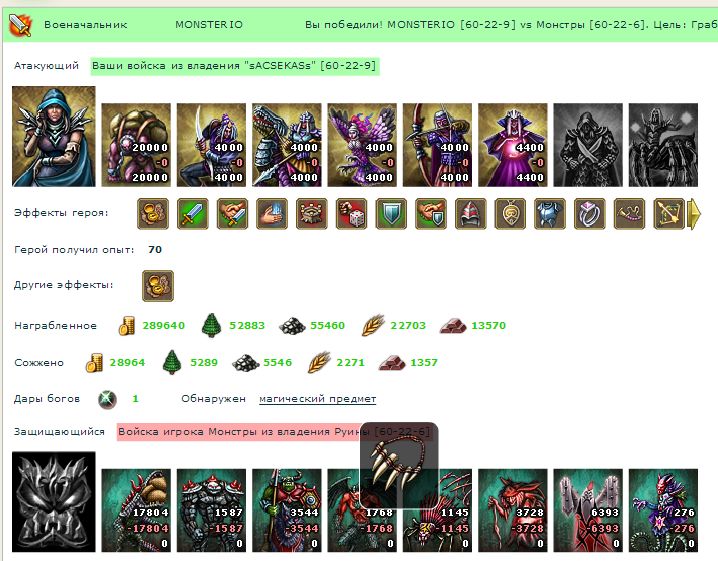
Task: Select the castle fortress effect icon
Action: coord(312,213)
